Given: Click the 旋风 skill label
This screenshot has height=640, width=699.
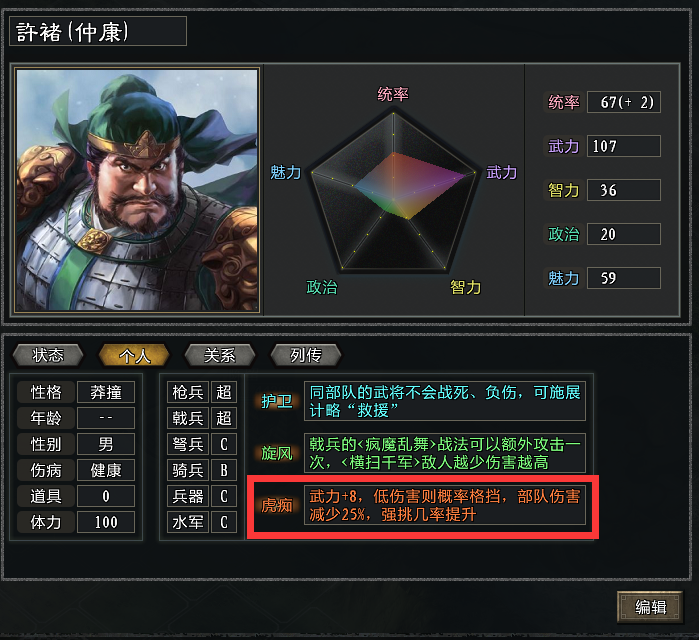Looking at the screenshot, I should click(x=276, y=453).
